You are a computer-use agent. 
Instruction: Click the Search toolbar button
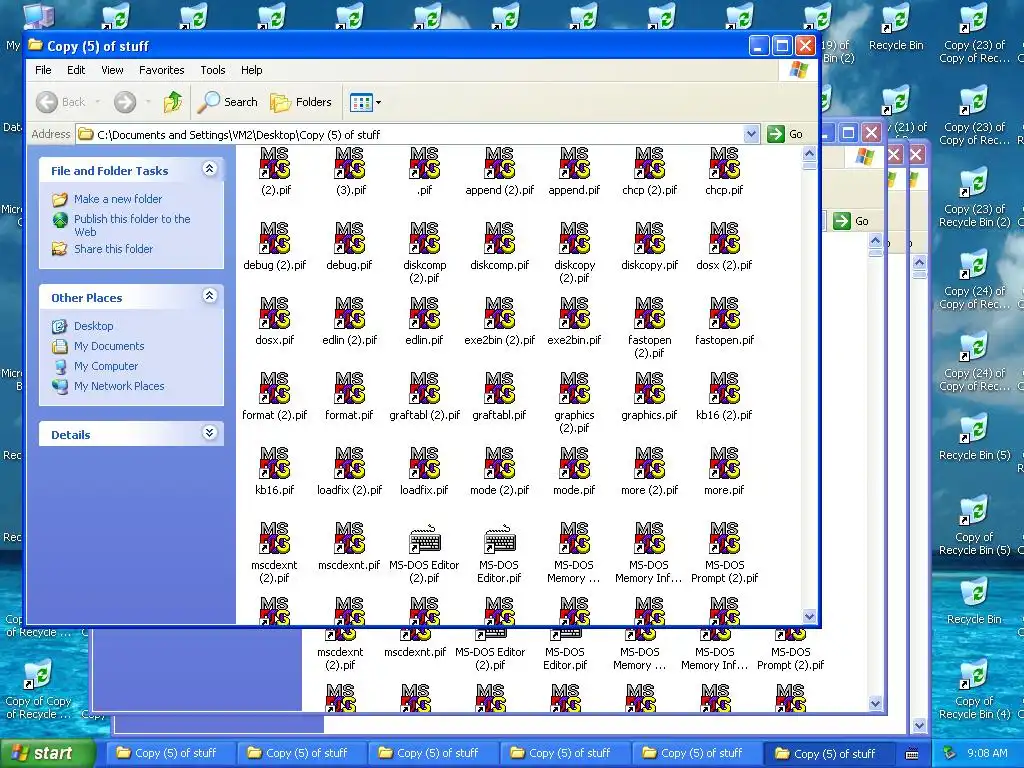[228, 102]
